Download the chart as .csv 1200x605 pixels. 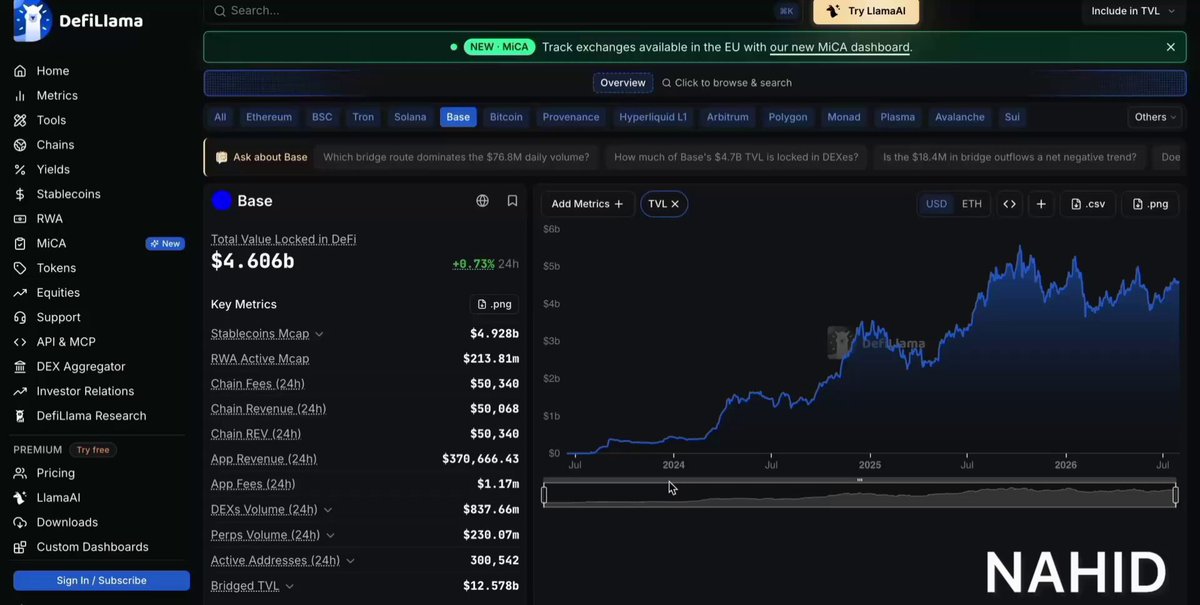coord(1087,204)
